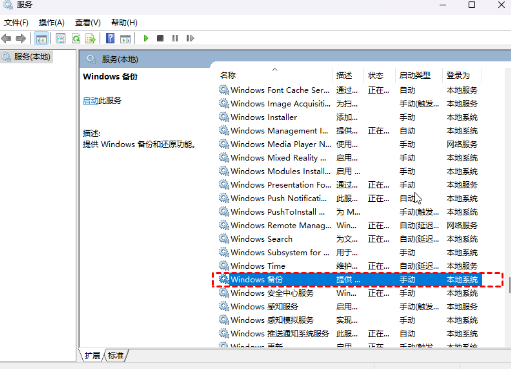
Task: Select the Windows Presentation Foundation row
Action: click(x=350, y=185)
